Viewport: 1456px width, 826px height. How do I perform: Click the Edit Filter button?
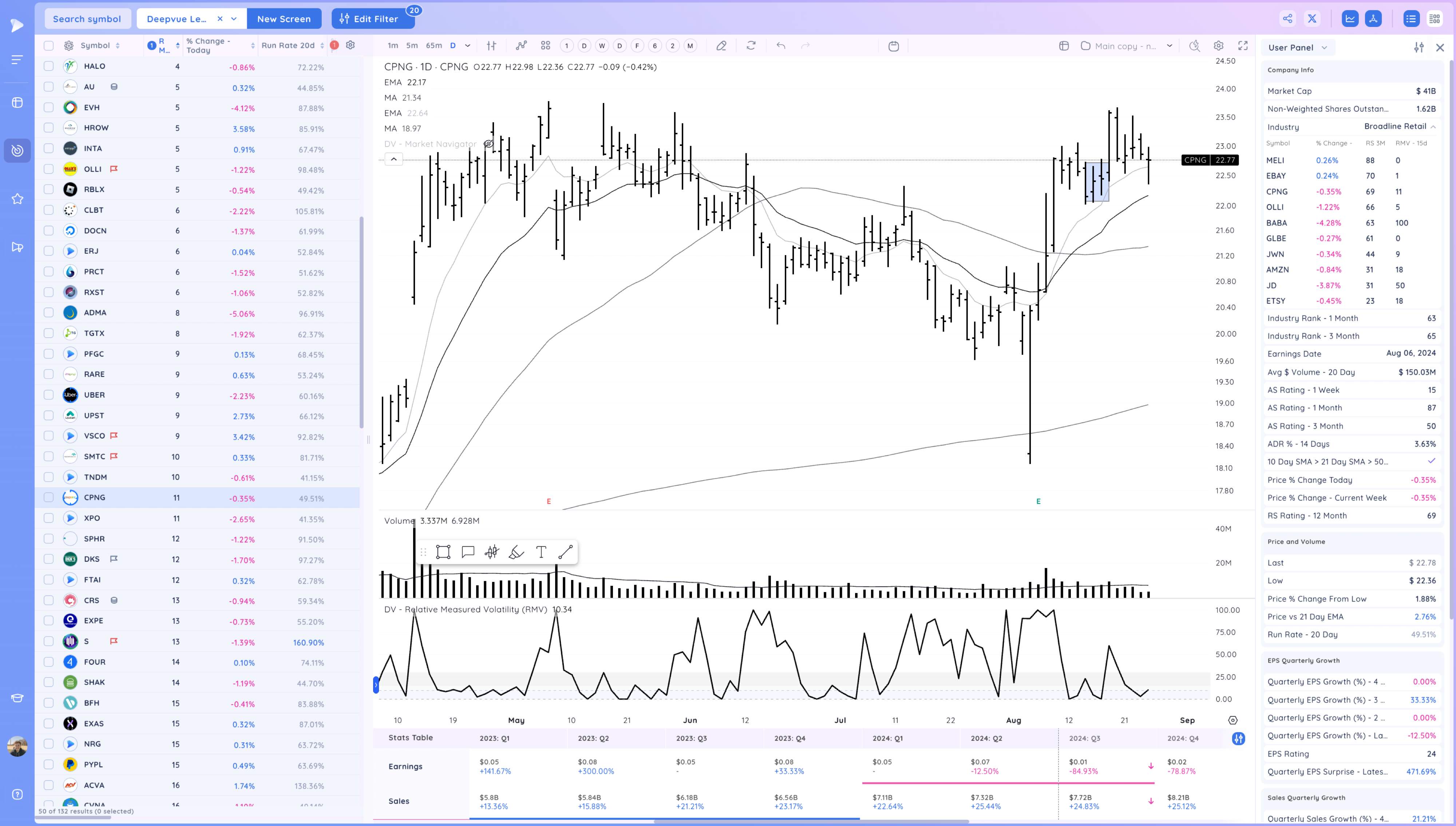[369, 19]
